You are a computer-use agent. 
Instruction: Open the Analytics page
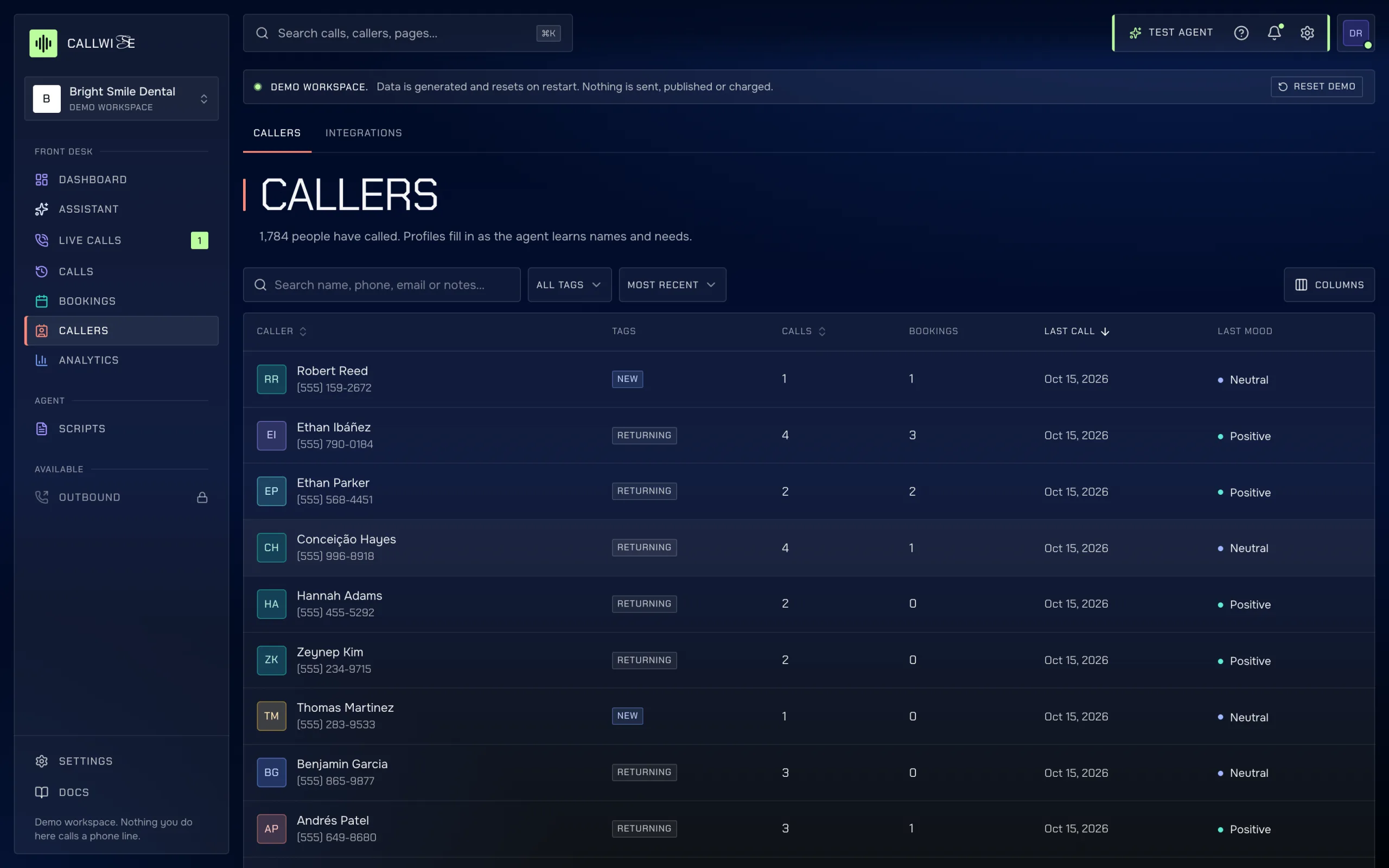(121, 360)
